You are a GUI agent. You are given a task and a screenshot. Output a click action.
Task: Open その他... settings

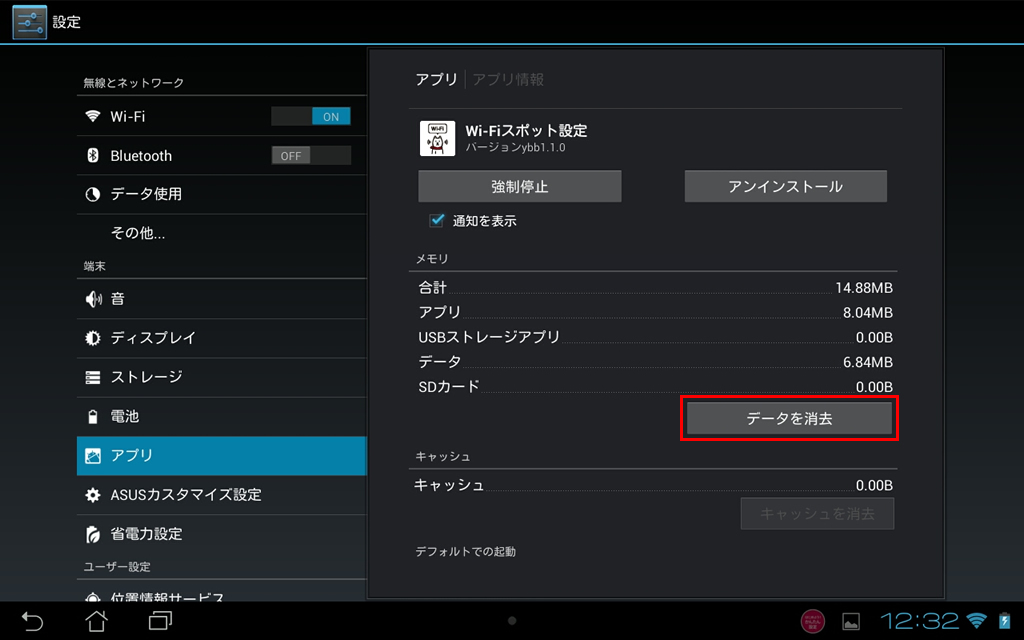click(221, 233)
